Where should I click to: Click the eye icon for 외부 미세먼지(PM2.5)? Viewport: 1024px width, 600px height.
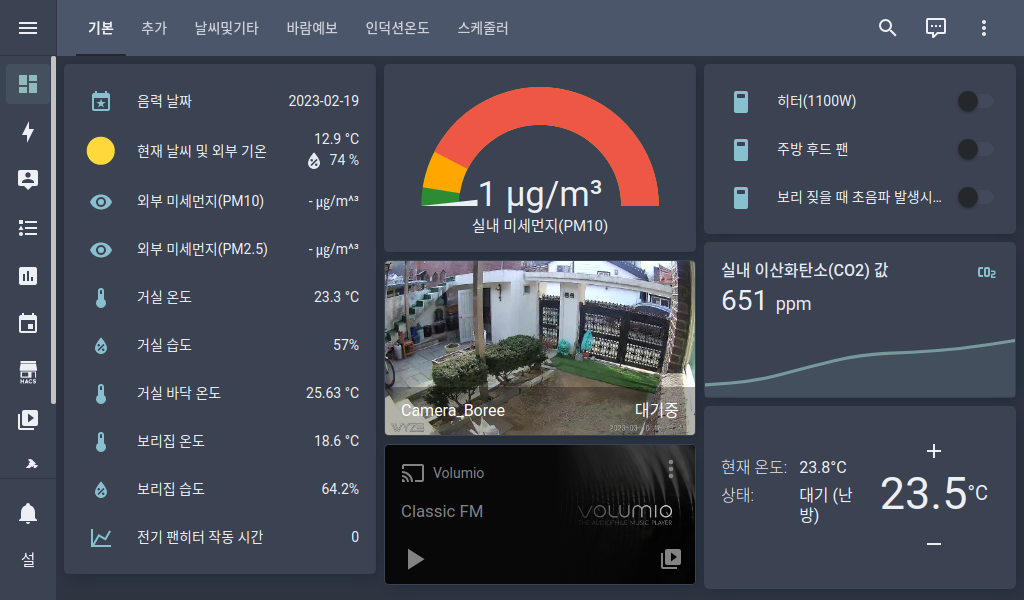[x=101, y=250]
